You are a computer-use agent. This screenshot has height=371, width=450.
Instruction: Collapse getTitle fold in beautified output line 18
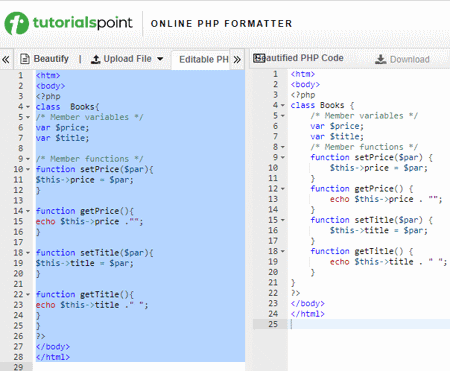point(283,251)
